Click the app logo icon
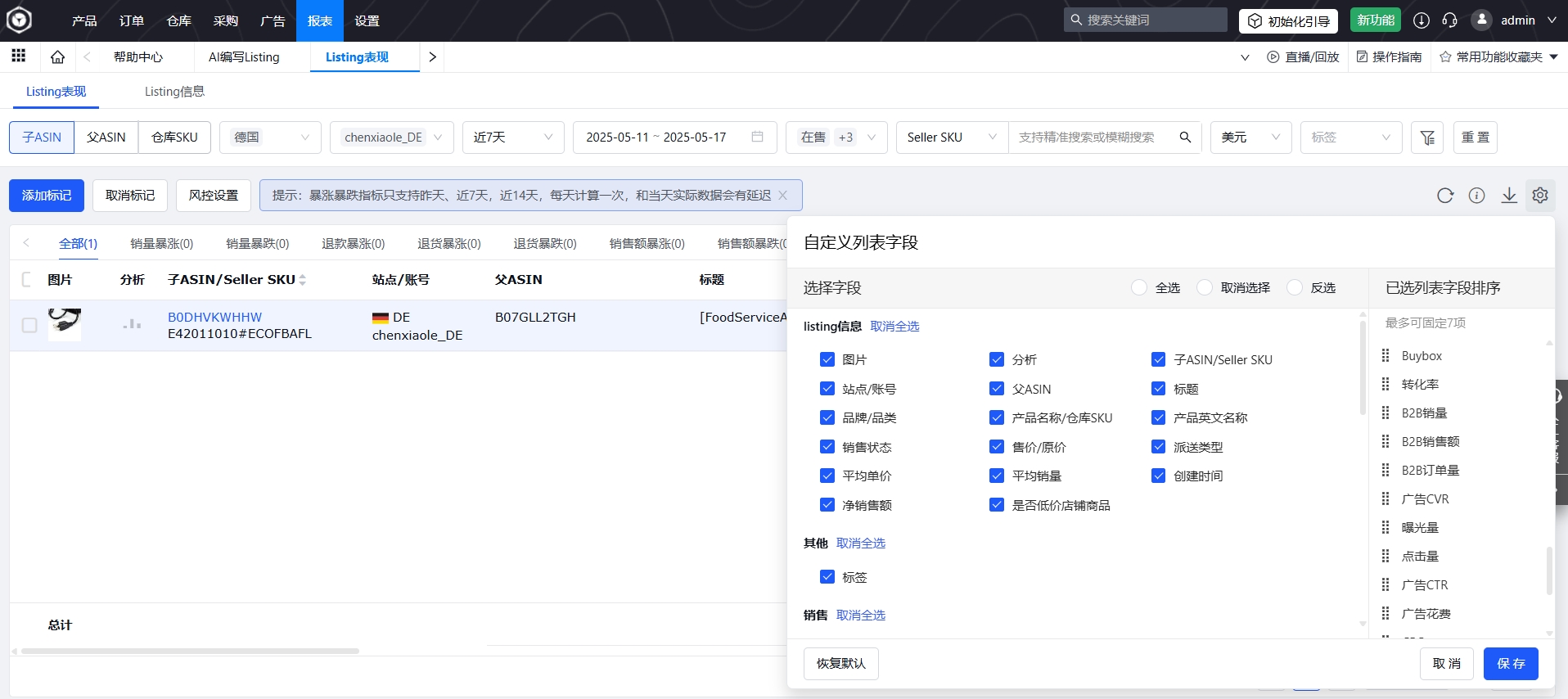 point(19,20)
